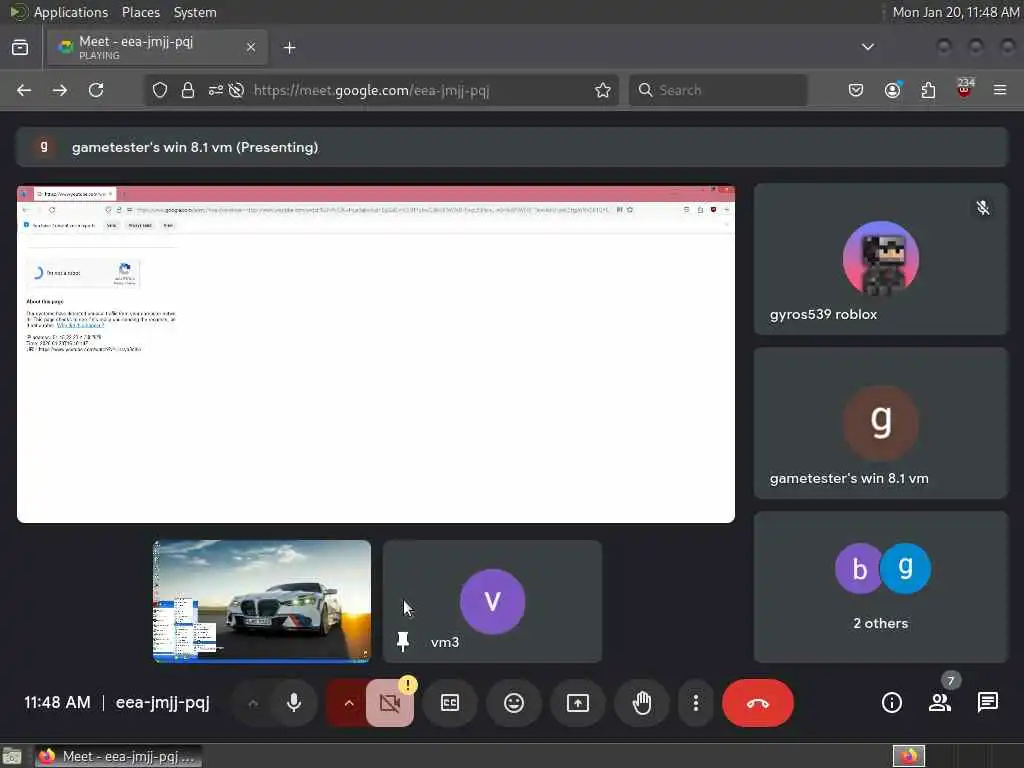Viewport: 1024px width, 768px height.
Task: Expand the video settings chevron
Action: 349,703
